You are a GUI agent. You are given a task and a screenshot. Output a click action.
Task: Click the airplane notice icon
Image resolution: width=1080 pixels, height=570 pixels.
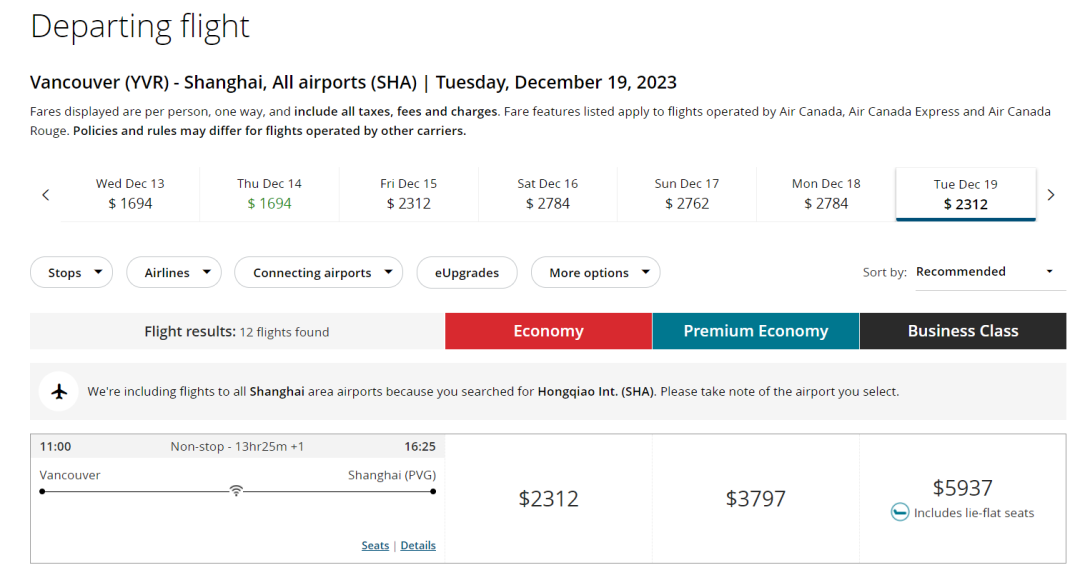(59, 391)
